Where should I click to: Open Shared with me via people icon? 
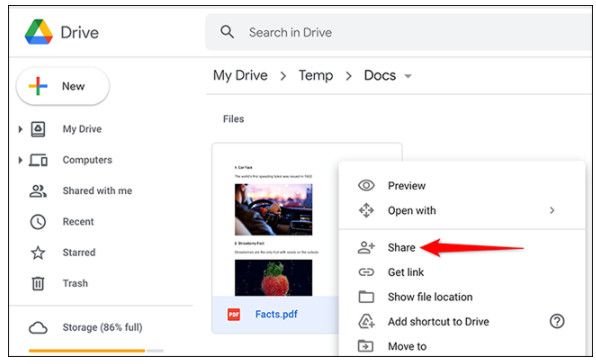point(38,191)
